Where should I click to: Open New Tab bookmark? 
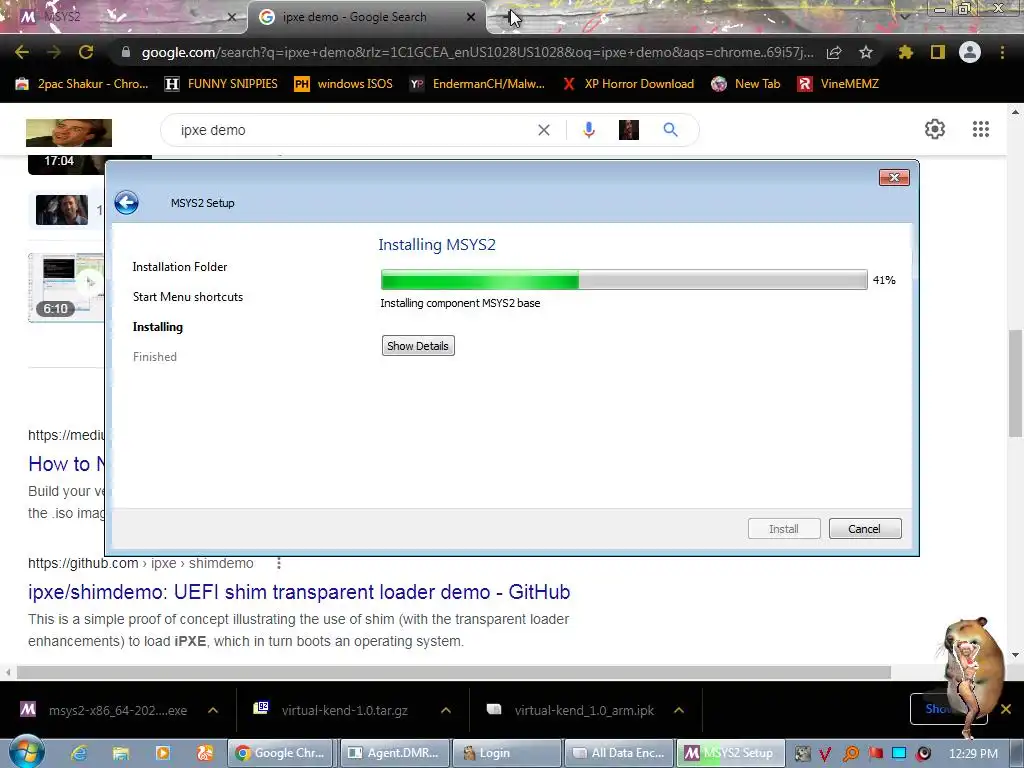coord(746,84)
